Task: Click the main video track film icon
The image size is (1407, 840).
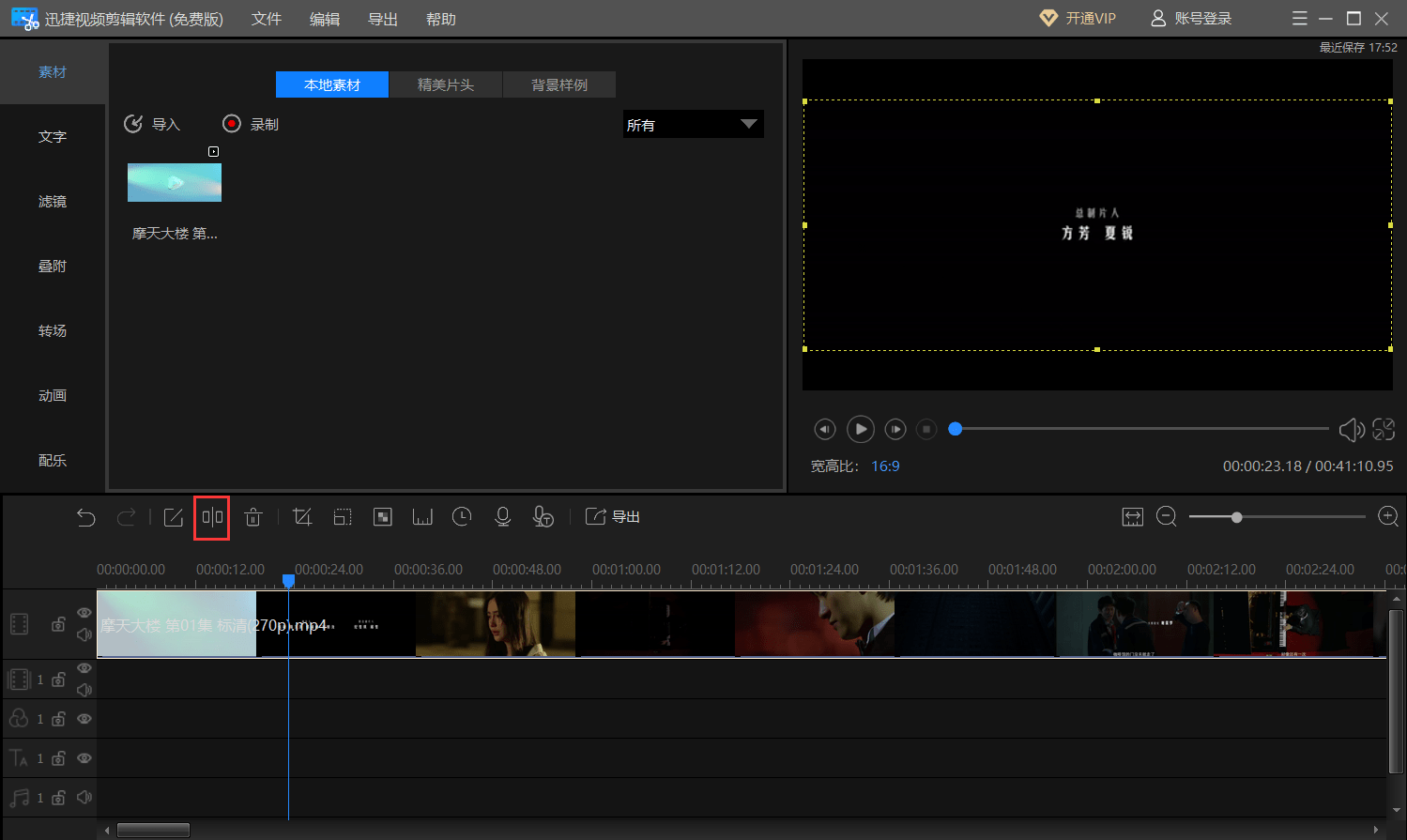Action: (x=19, y=624)
